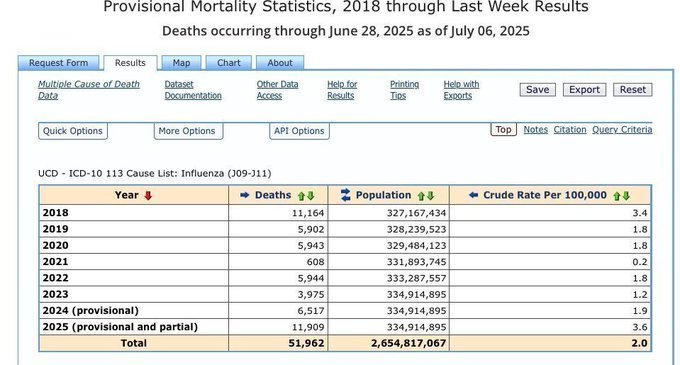Sort Population ascending with green up arrow

pos(421,196)
